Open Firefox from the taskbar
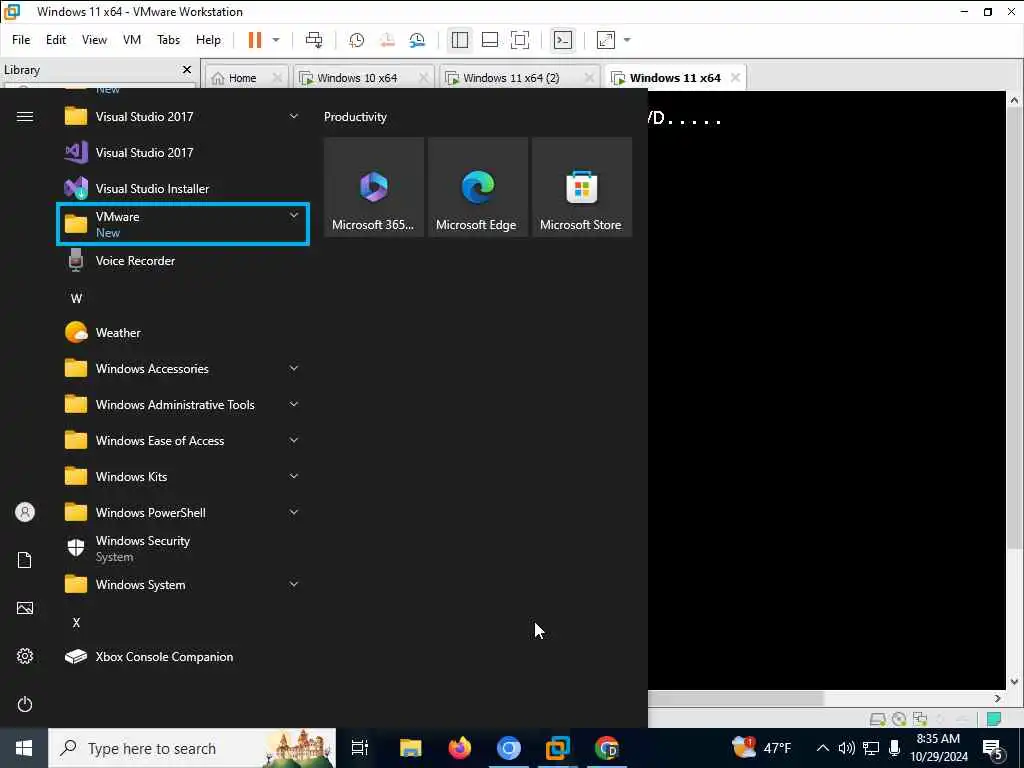Image resolution: width=1024 pixels, height=768 pixels. click(460, 748)
